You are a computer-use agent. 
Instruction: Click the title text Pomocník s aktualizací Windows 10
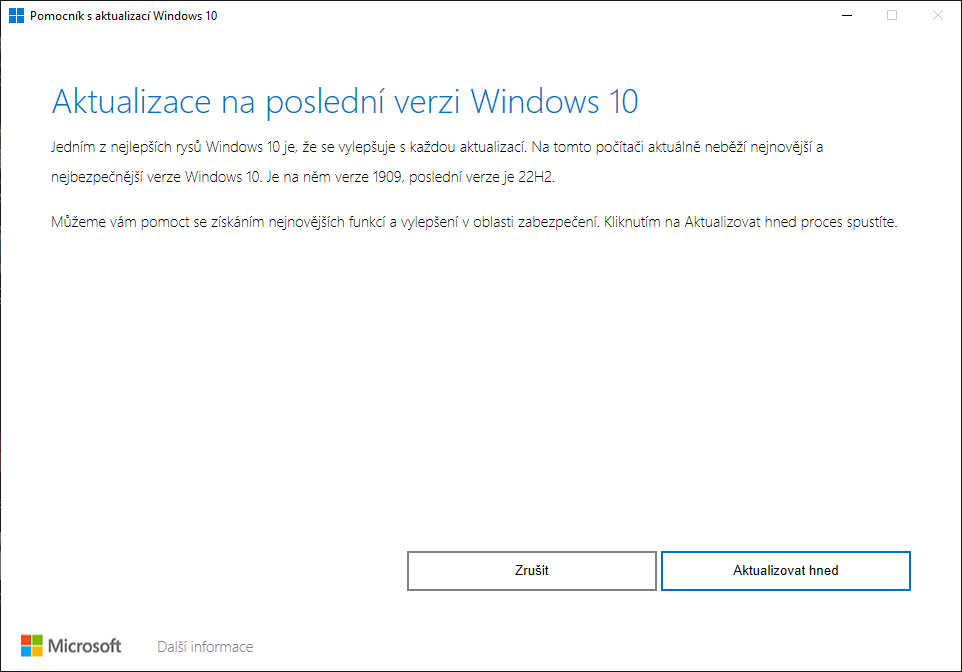(124, 16)
